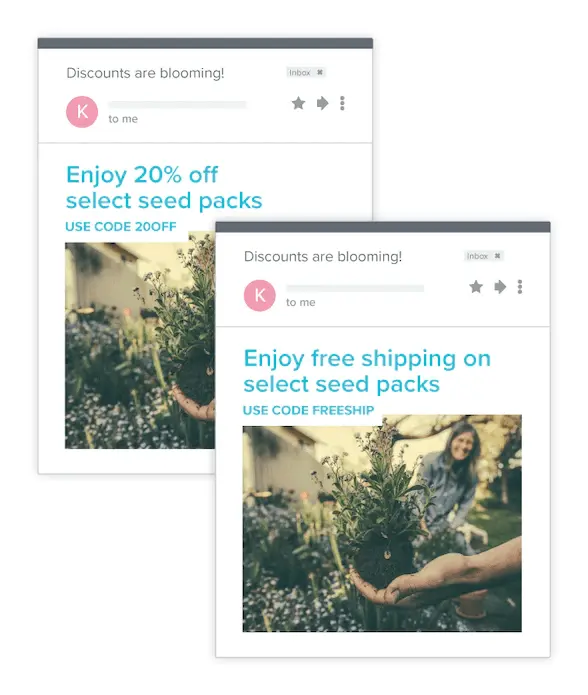Click the USE CODE 20OFF text
588x695 pixels.
pos(121,226)
